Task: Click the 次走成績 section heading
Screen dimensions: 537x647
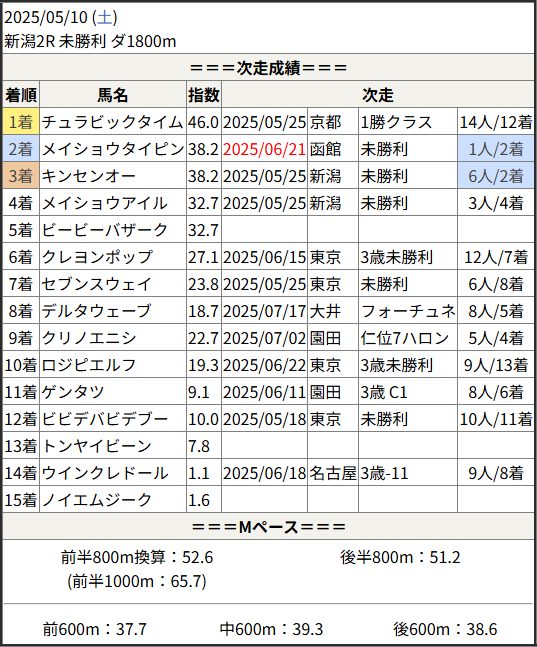Action: coord(268,68)
